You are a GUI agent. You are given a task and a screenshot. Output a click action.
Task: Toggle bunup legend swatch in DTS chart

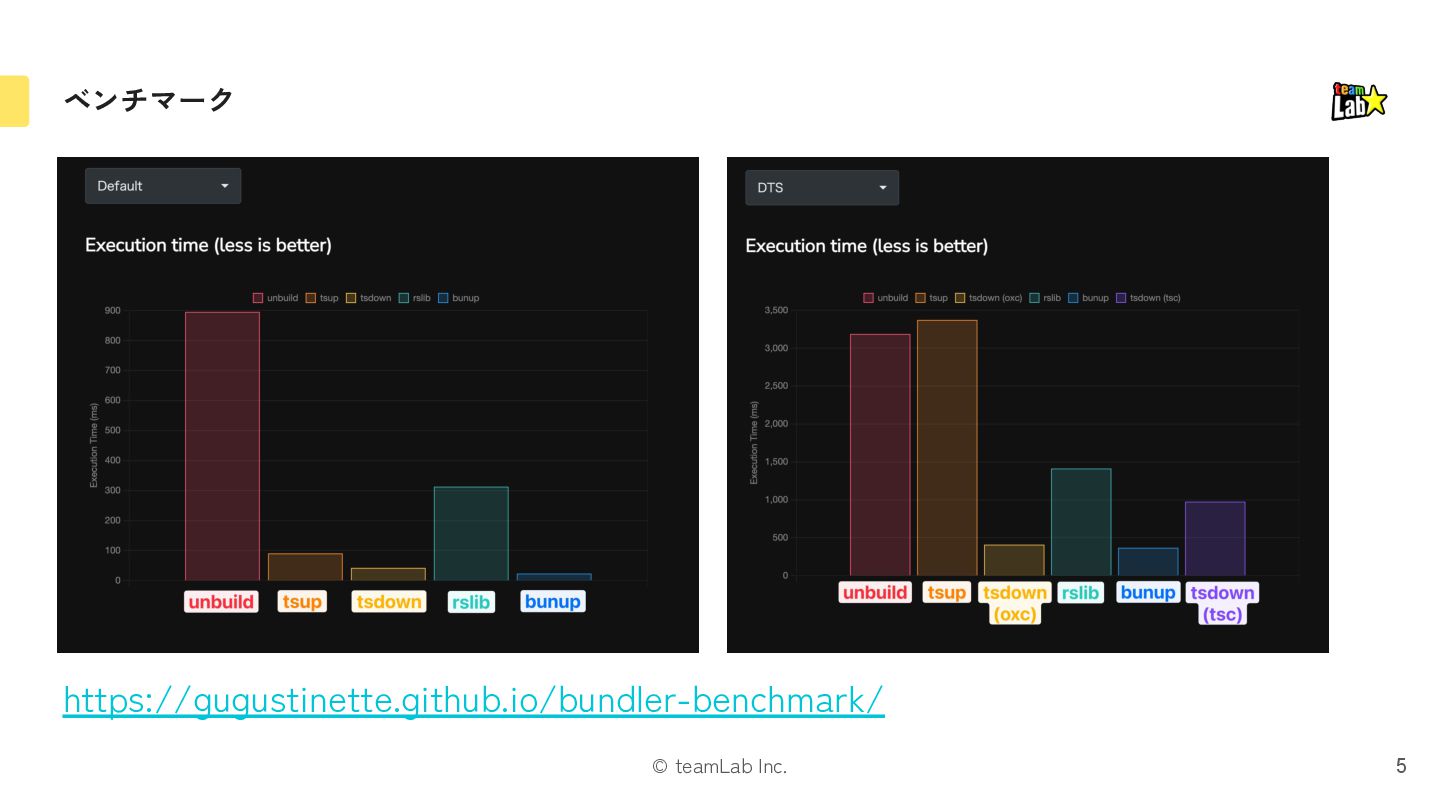click(1073, 298)
